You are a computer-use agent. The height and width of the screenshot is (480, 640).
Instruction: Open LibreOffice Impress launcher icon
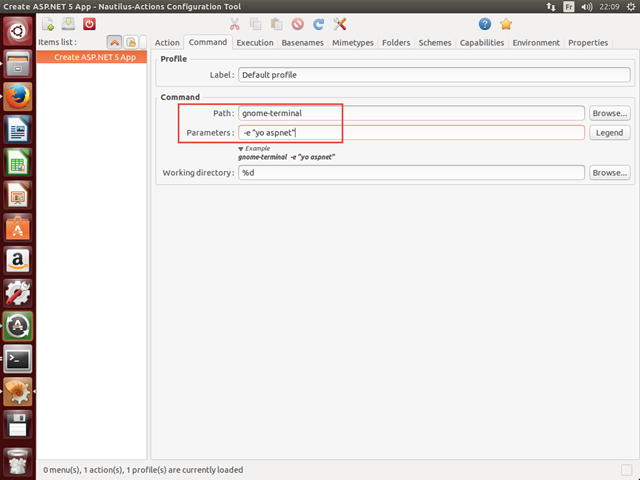pyautogui.click(x=18, y=195)
